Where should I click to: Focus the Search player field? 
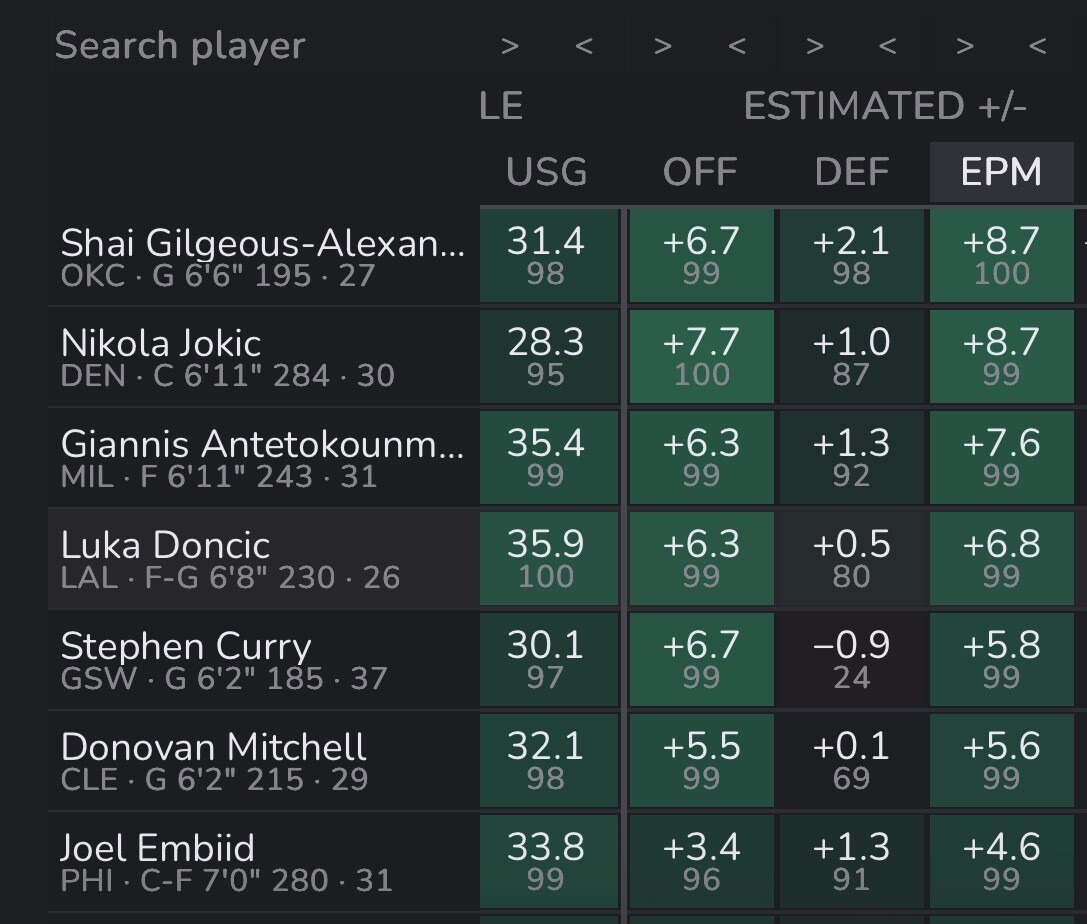(180, 46)
